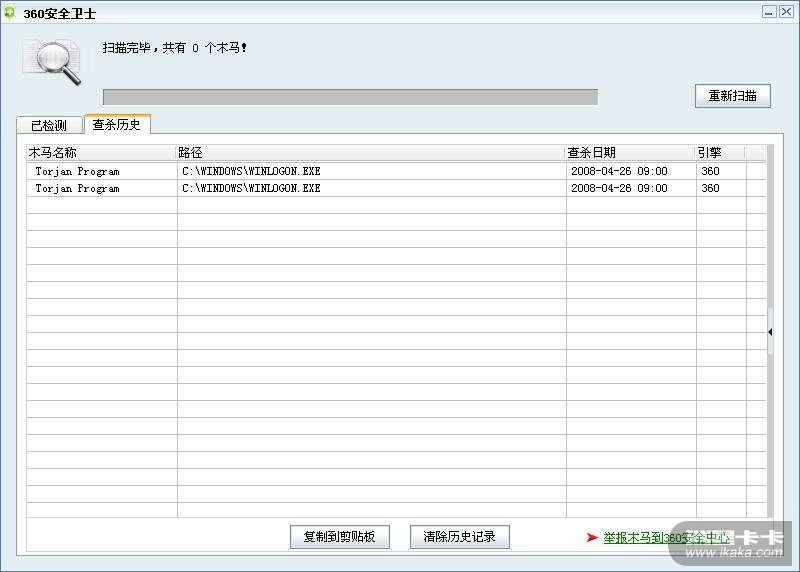Click the list's side collapse arrow

tap(770, 332)
